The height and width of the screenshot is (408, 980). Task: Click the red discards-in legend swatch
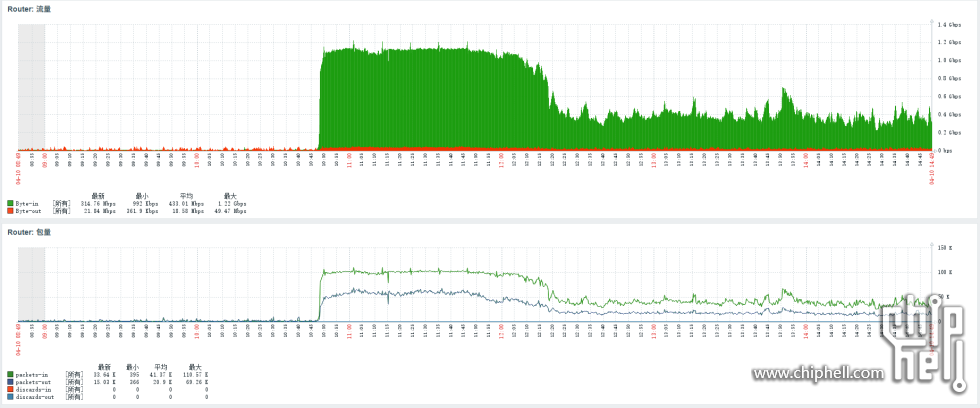pyautogui.click(x=10, y=389)
